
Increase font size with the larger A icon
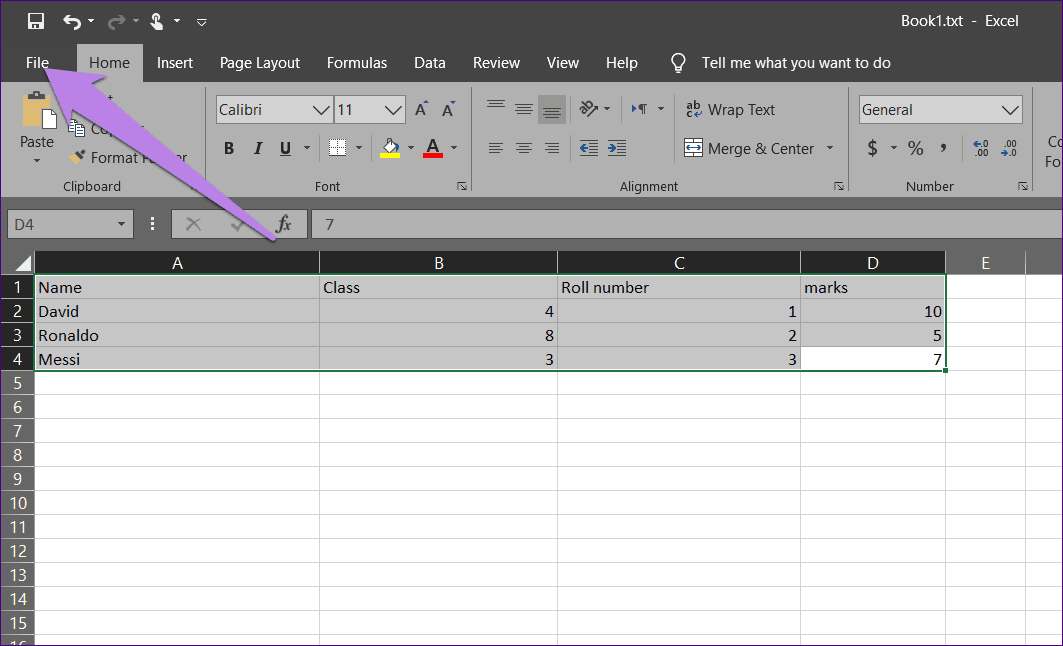422,110
